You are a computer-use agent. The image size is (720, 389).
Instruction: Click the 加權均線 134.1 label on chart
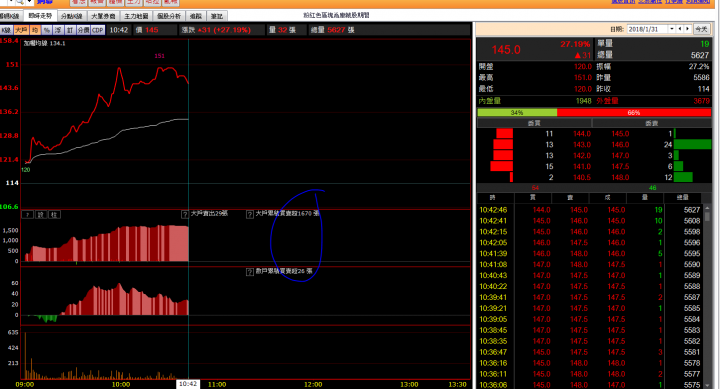pos(45,44)
